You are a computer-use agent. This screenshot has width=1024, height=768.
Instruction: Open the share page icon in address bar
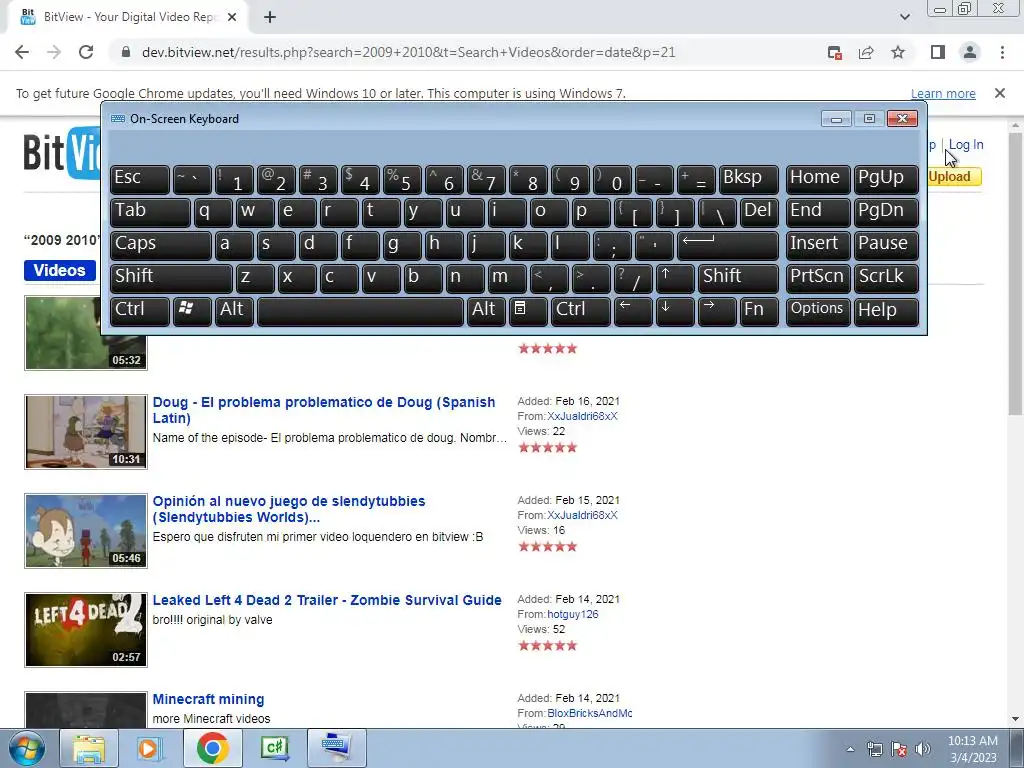866,52
